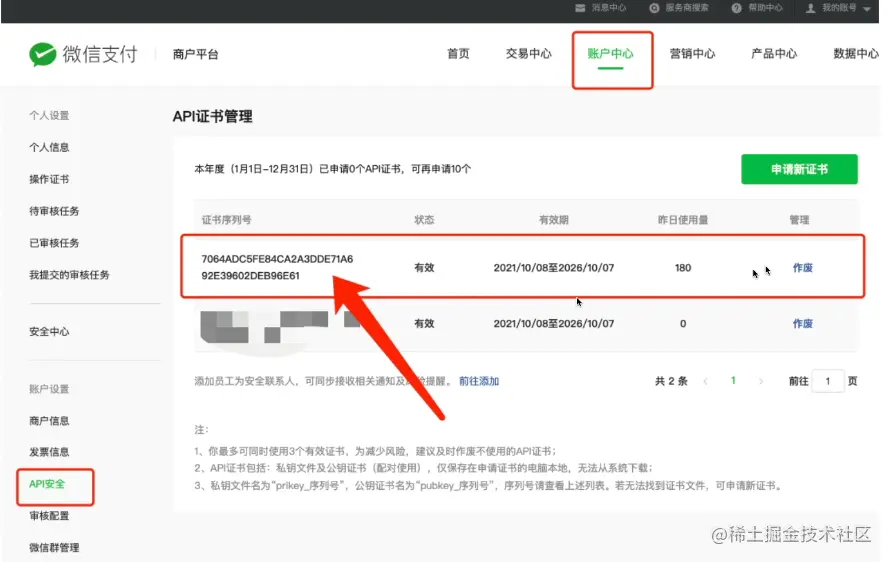Viewport: 889px width, 562px height.
Task: Click the 我的账号 user icon
Action: [811, 8]
